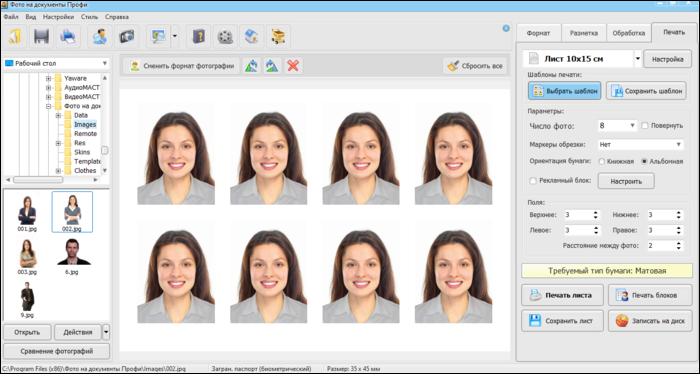Rotate photo left using first rotate icon
This screenshot has height=374, width=700.
(252, 66)
